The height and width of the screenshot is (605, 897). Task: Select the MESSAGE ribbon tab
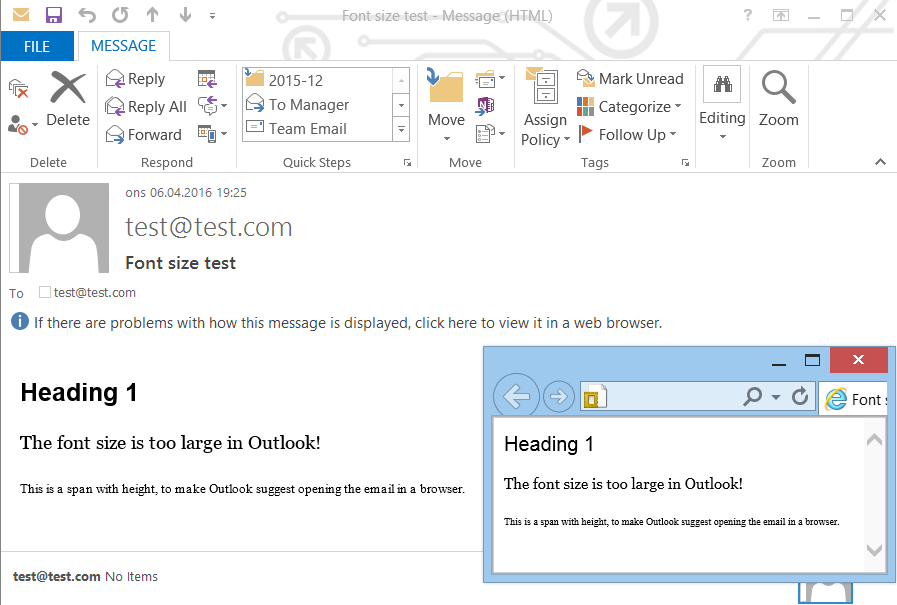click(123, 46)
